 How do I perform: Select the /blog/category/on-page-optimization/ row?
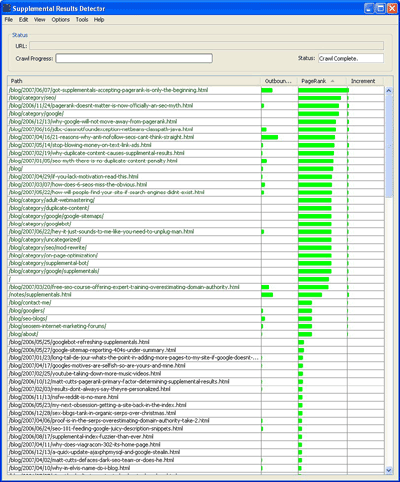(196, 255)
